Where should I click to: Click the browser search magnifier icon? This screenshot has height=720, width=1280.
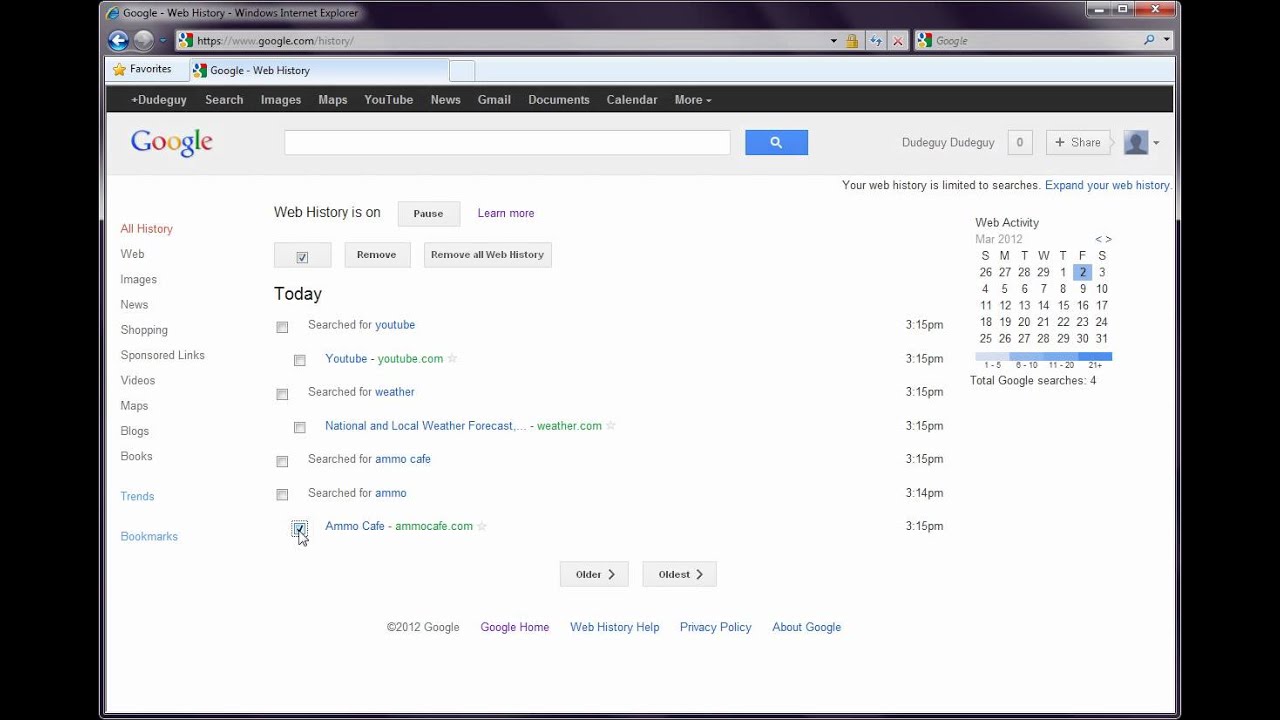point(1149,40)
